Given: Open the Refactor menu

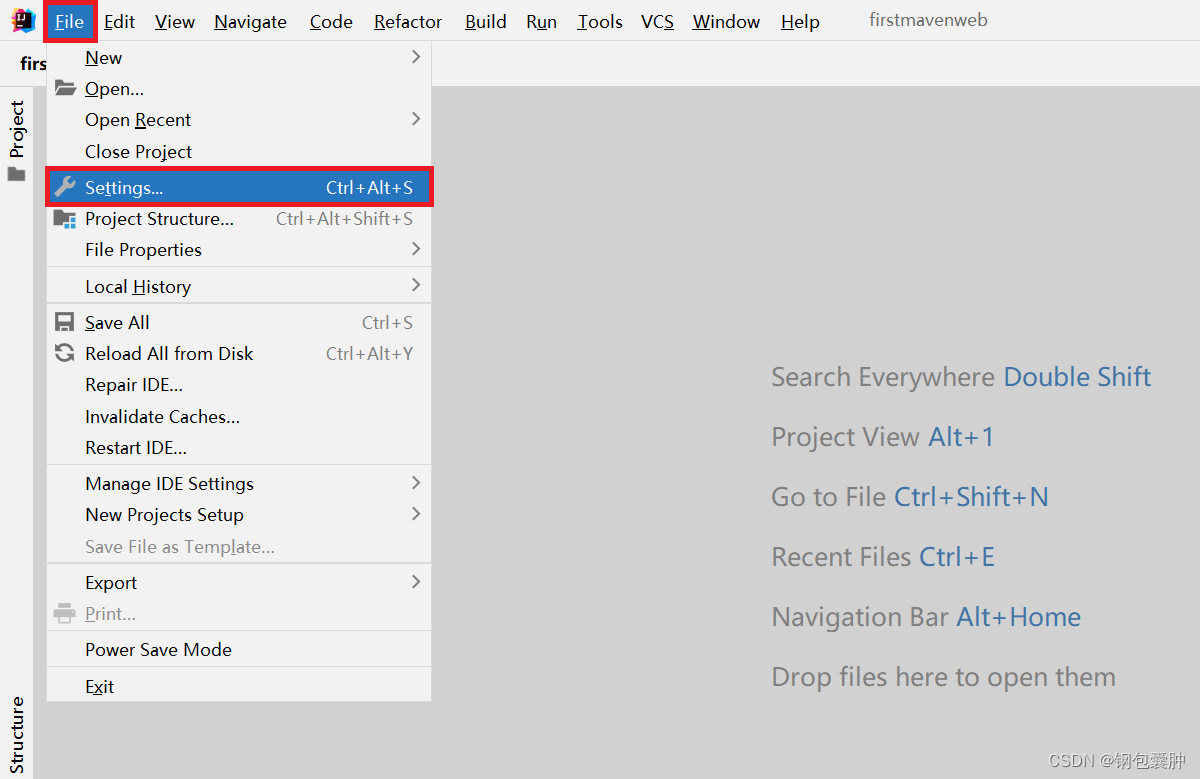Looking at the screenshot, I should click(408, 21).
